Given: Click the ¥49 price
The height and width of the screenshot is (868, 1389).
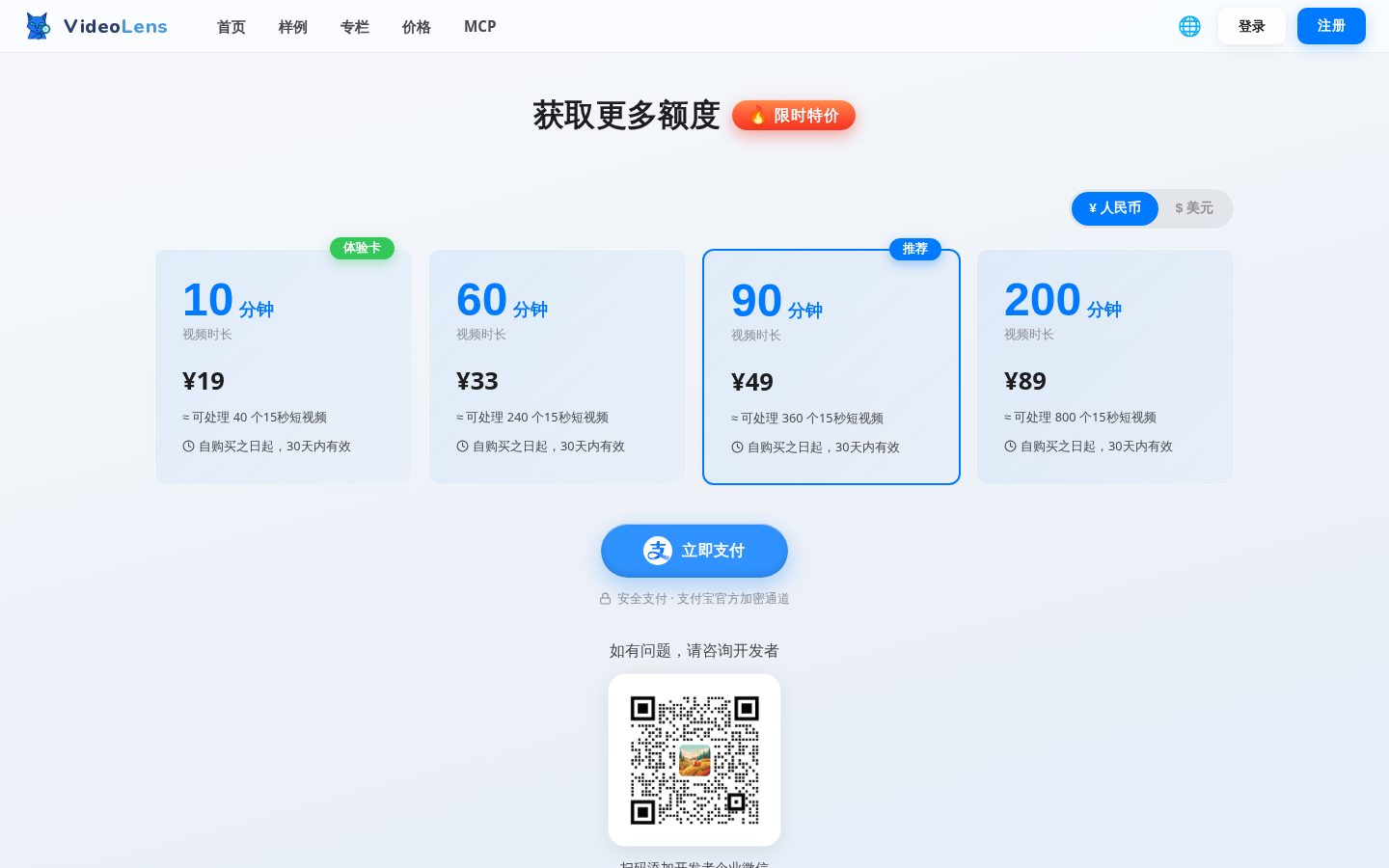Looking at the screenshot, I should point(752,382).
